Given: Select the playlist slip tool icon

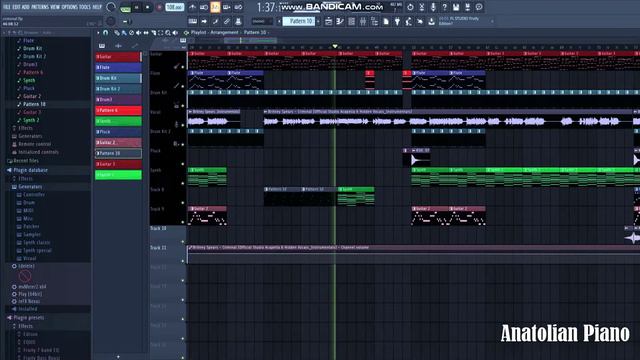Looking at the screenshot, I should (146, 33).
